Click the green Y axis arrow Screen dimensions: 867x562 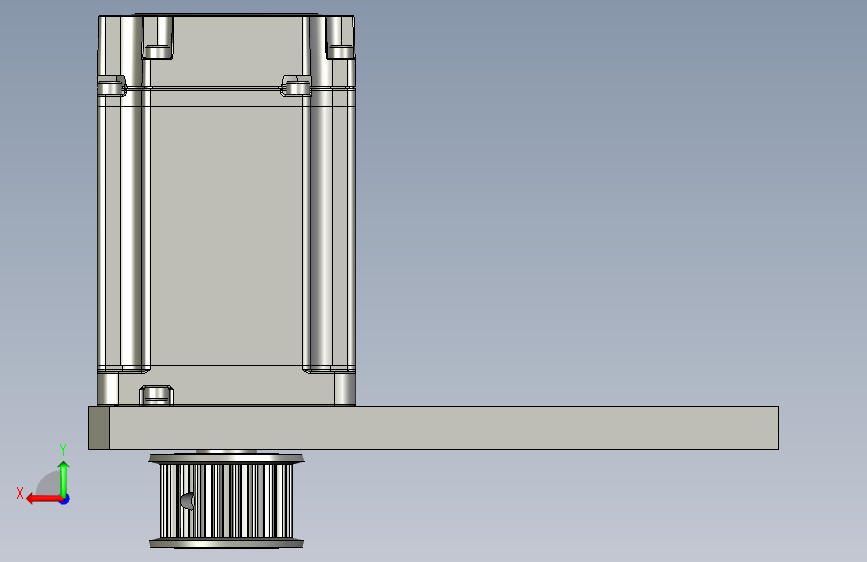64,478
